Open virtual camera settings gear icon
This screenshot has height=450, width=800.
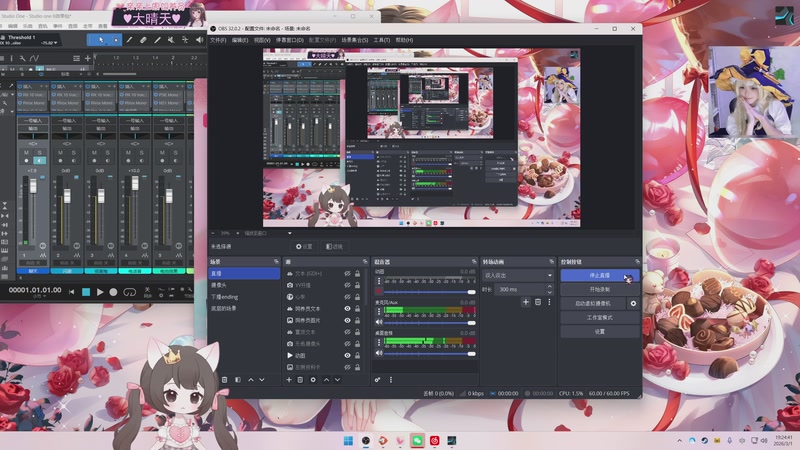(633, 303)
